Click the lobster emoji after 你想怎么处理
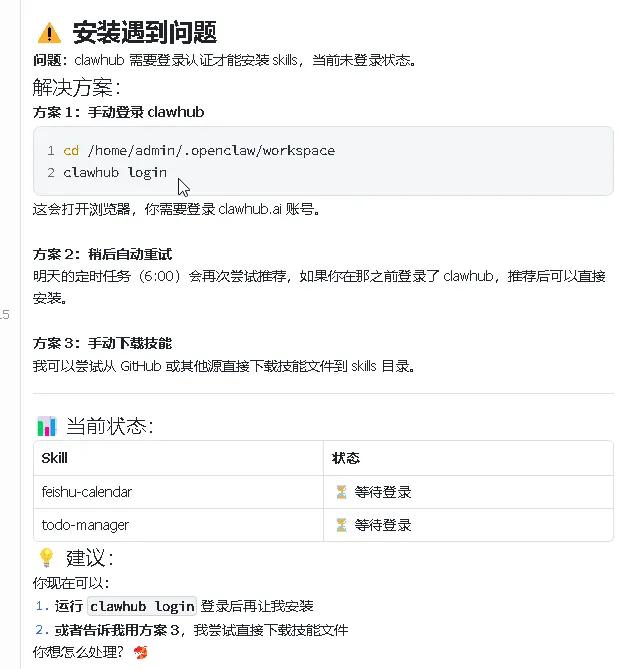This screenshot has width=618, height=669. (140, 653)
